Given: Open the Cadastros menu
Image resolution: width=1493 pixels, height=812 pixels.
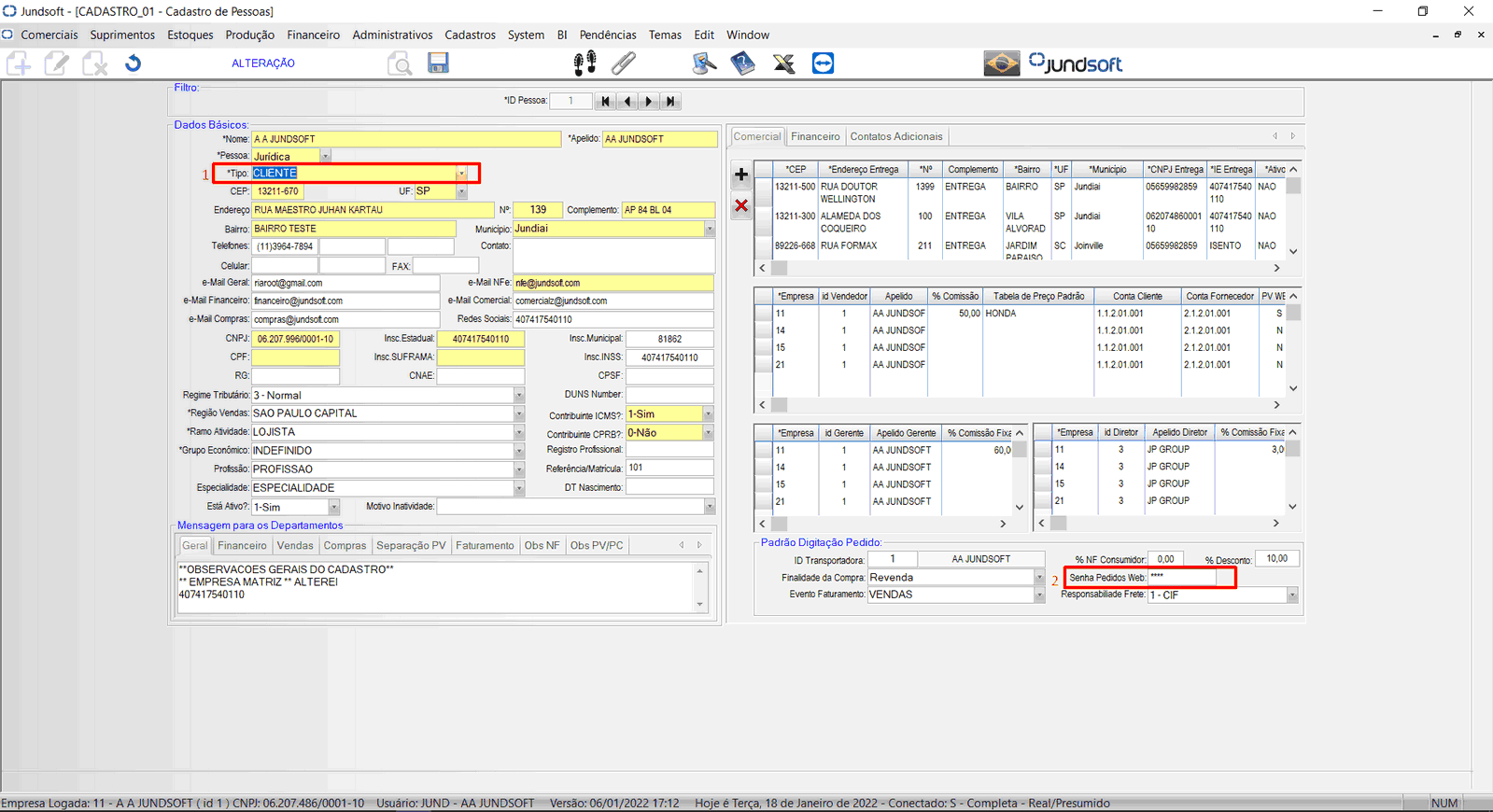Looking at the screenshot, I should (471, 35).
